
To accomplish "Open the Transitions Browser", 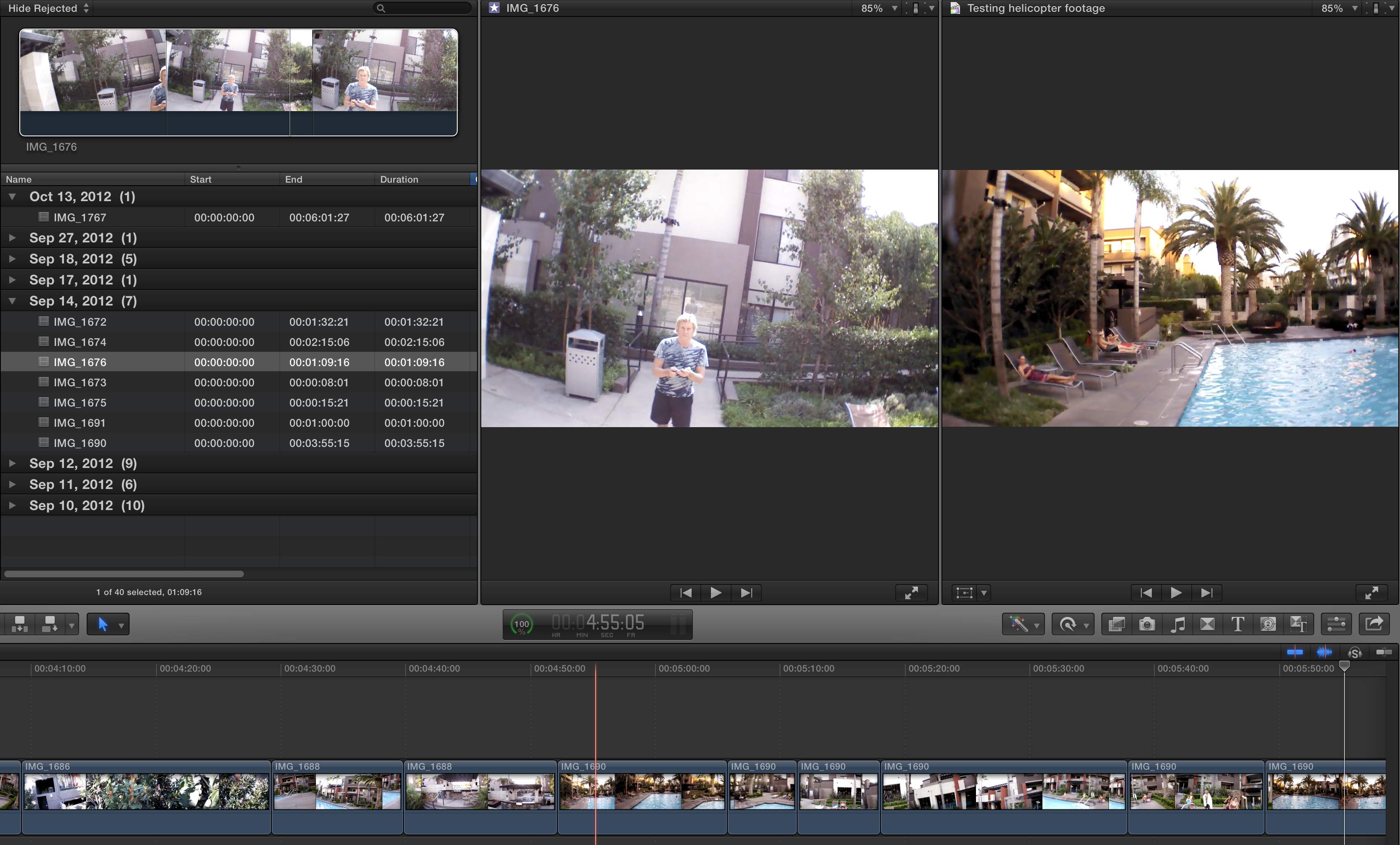I will (1207, 624).
